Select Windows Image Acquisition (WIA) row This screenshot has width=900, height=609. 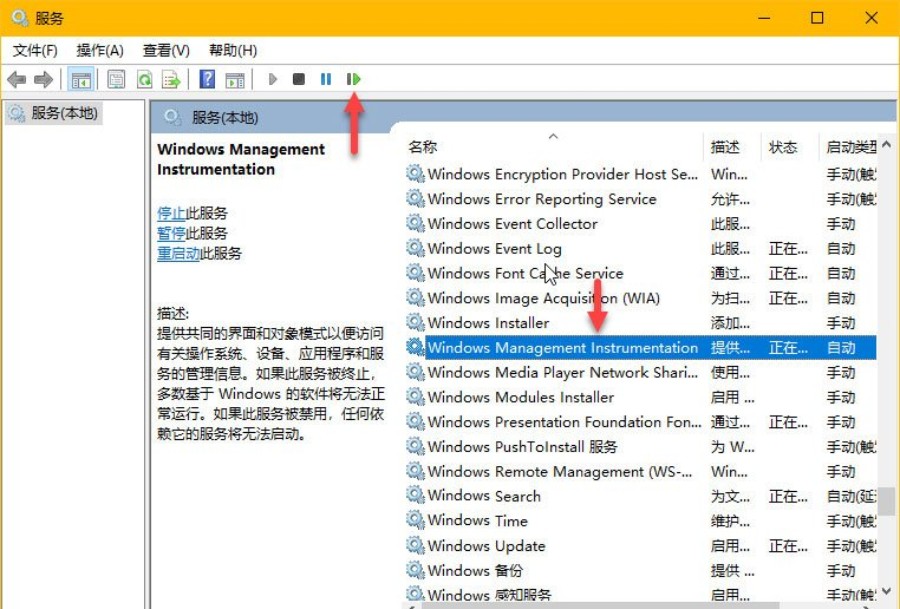click(641, 298)
